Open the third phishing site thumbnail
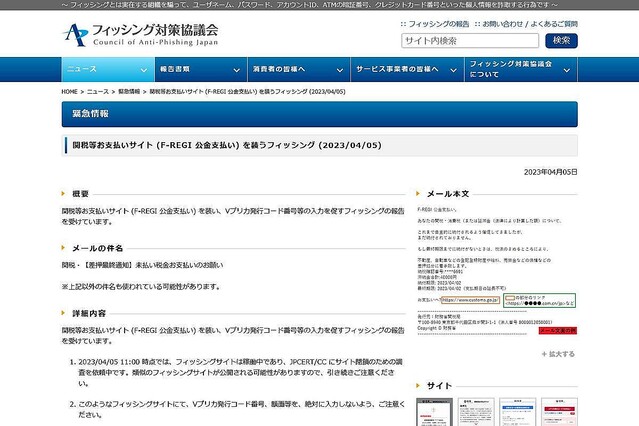 [x=518, y=412]
